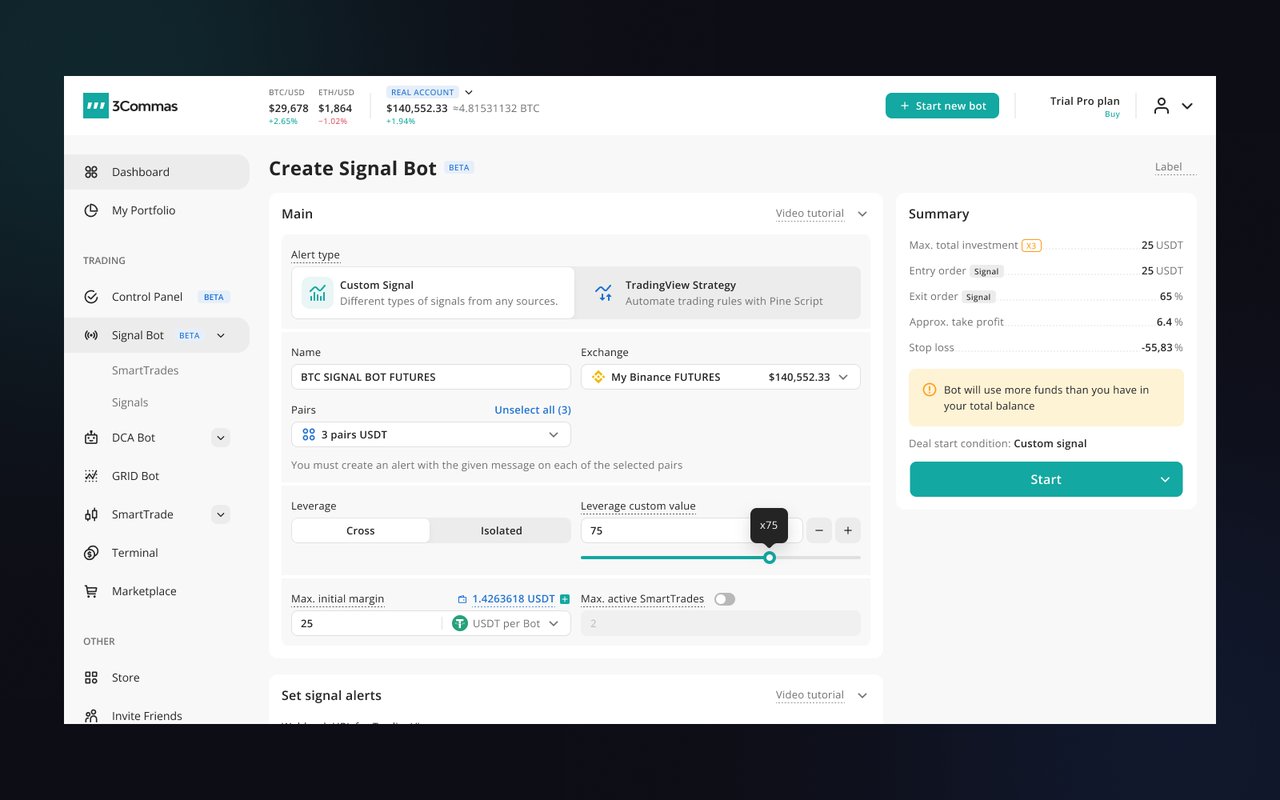This screenshot has height=800, width=1280.
Task: Click the Terminal sidebar icon
Action: [91, 553]
